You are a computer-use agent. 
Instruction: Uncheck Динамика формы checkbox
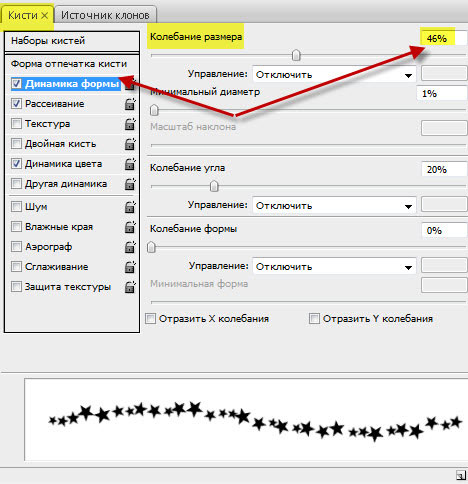tap(16, 84)
